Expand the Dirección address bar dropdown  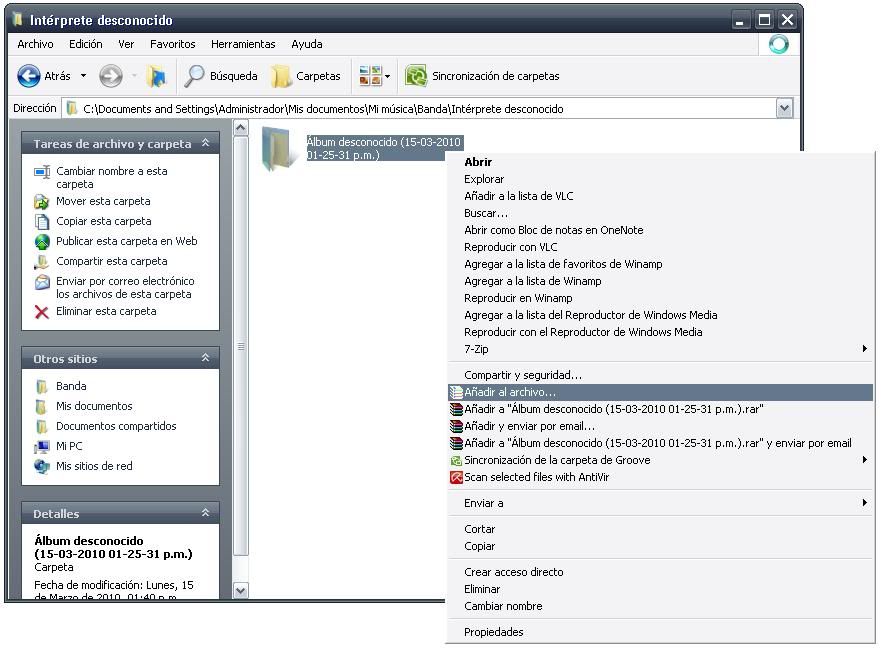784,109
